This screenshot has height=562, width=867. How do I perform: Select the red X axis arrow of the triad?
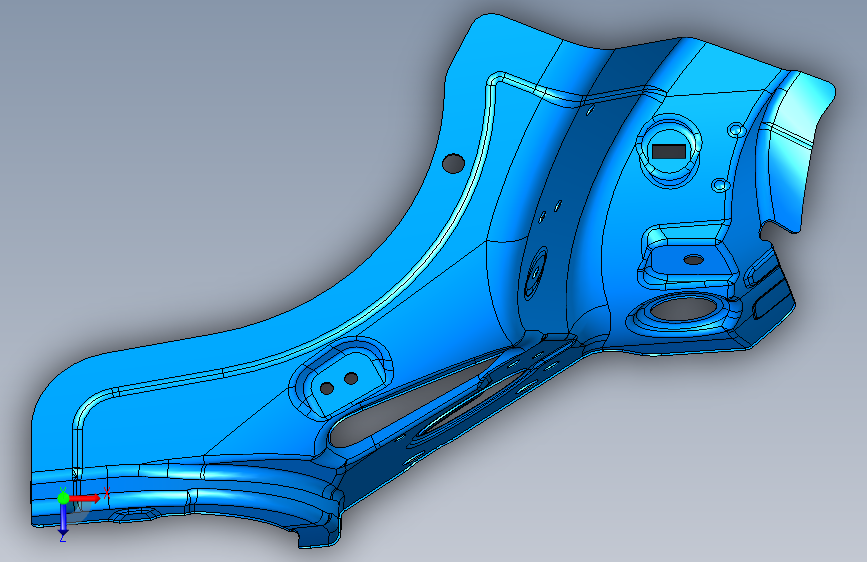point(85,498)
